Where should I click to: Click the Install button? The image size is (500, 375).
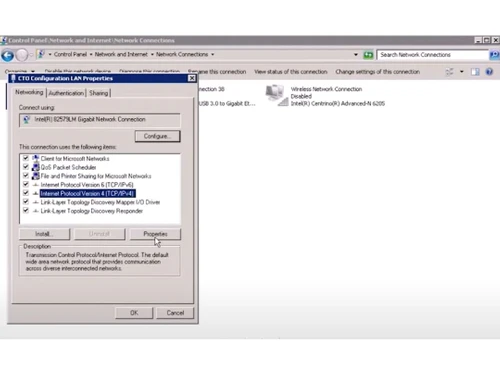[44, 234]
